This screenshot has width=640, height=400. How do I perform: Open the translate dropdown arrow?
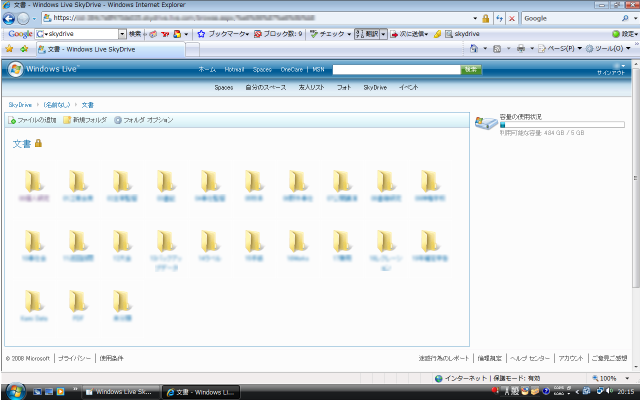coord(383,34)
